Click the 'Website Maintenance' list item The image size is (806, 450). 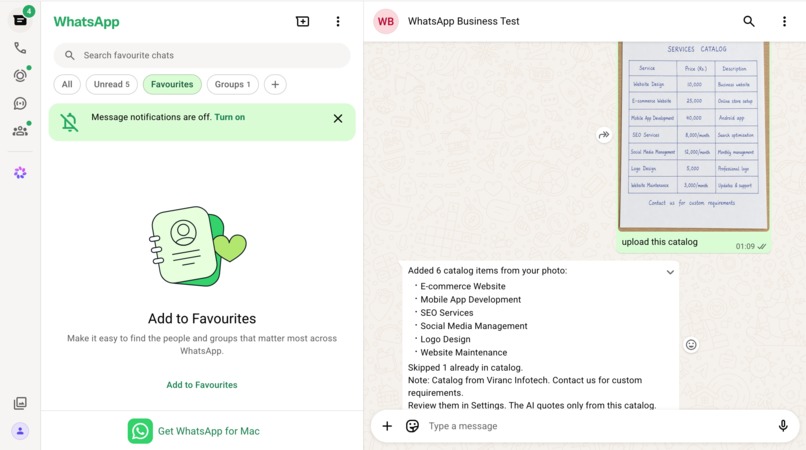[x=464, y=352]
